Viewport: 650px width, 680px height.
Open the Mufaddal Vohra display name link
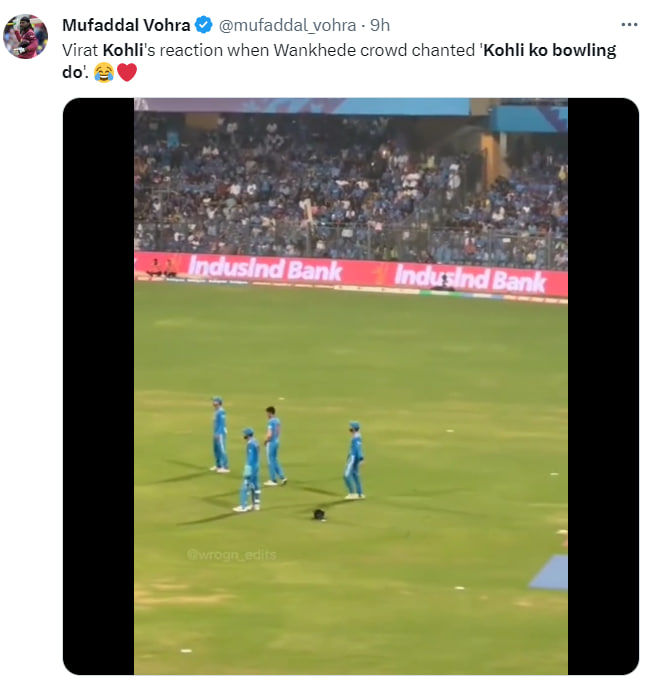[x=125, y=25]
